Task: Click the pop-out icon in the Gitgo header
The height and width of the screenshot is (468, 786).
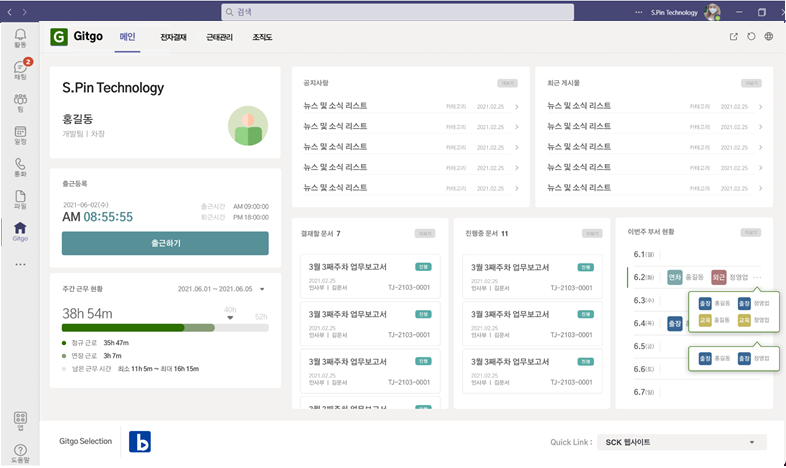Action: pyautogui.click(x=734, y=37)
